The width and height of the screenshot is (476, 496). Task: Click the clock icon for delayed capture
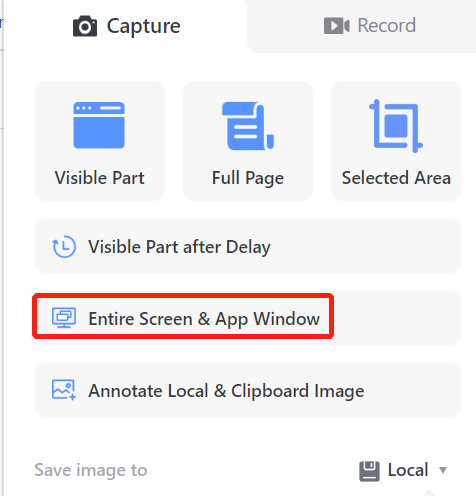(x=64, y=247)
